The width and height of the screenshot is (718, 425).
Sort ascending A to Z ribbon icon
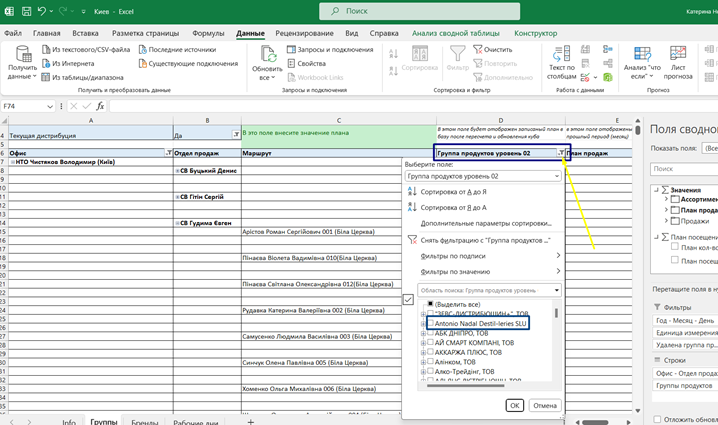click(393, 54)
